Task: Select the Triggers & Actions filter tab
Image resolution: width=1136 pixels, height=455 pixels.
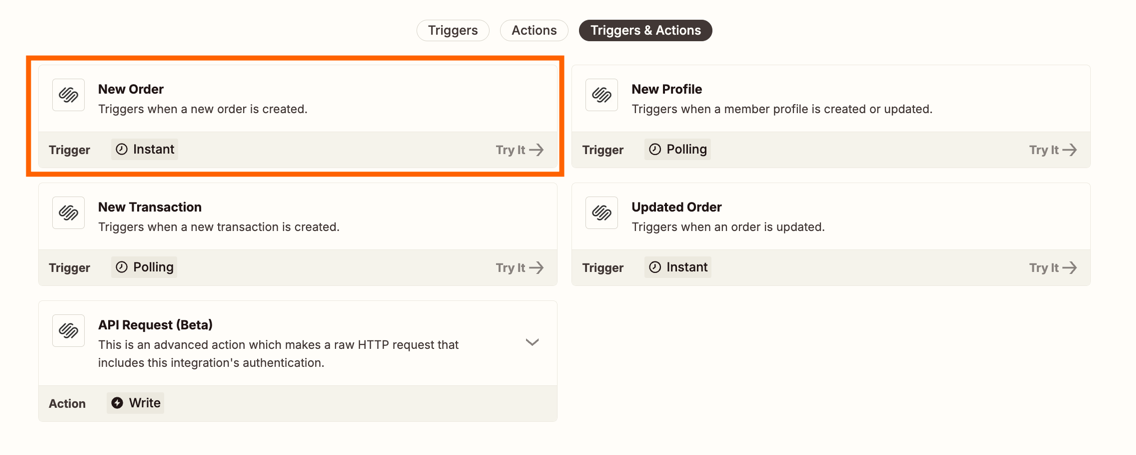Action: click(x=646, y=30)
